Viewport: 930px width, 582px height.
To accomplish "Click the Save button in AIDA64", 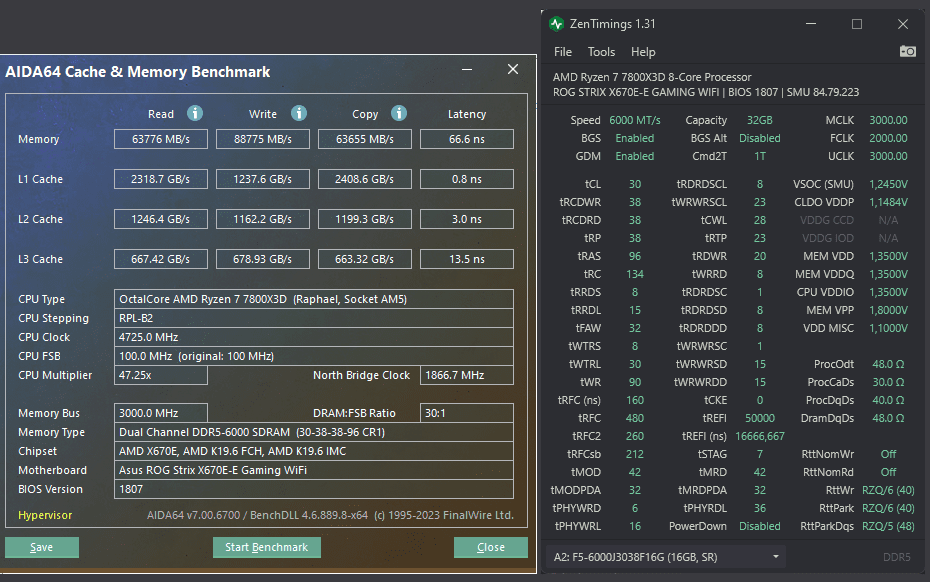I will pos(42,547).
